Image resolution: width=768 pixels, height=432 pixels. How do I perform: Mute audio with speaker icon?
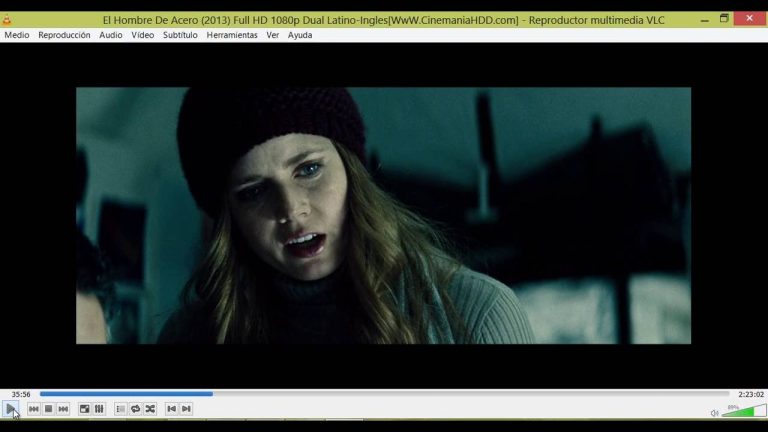715,413
